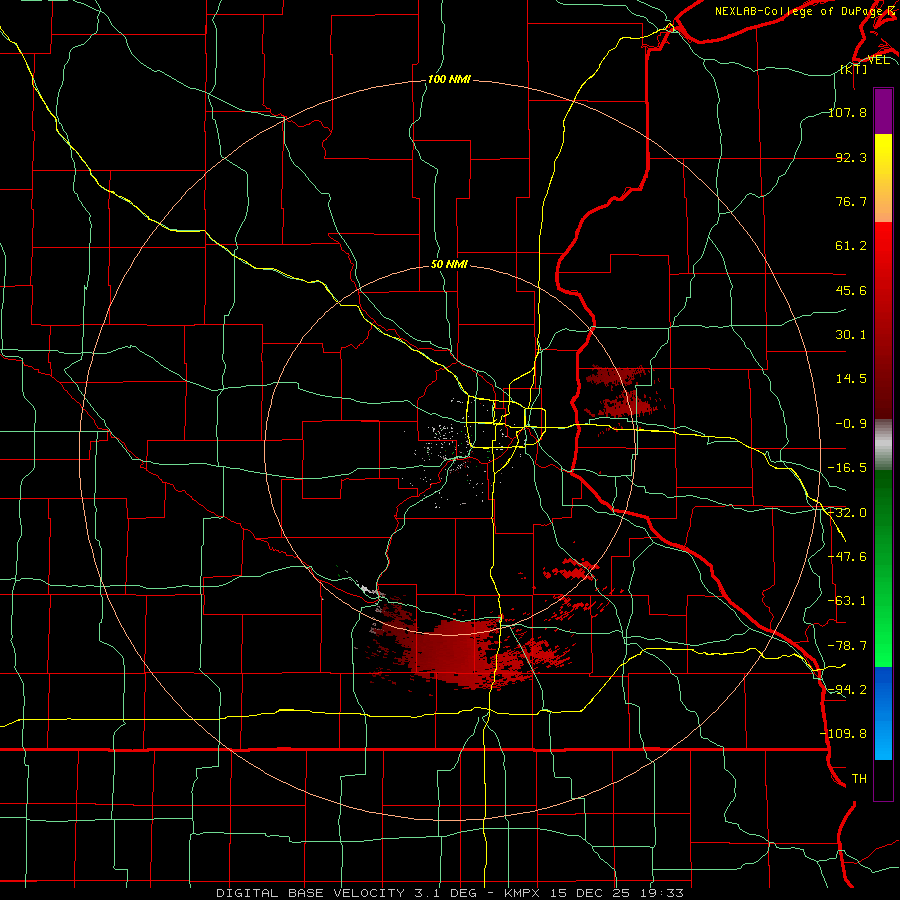Viewport: 900px width, 900px height.
Task: Click the VEL legend heading
Action: click(x=879, y=60)
